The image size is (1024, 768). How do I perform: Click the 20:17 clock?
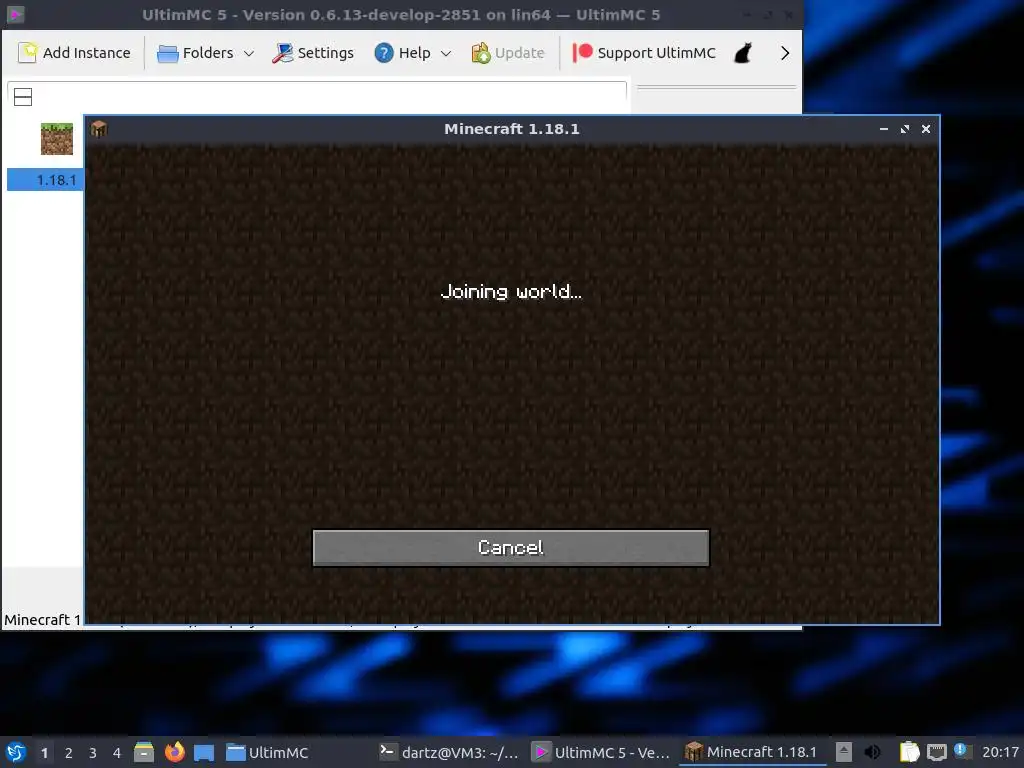[x=1000, y=752]
